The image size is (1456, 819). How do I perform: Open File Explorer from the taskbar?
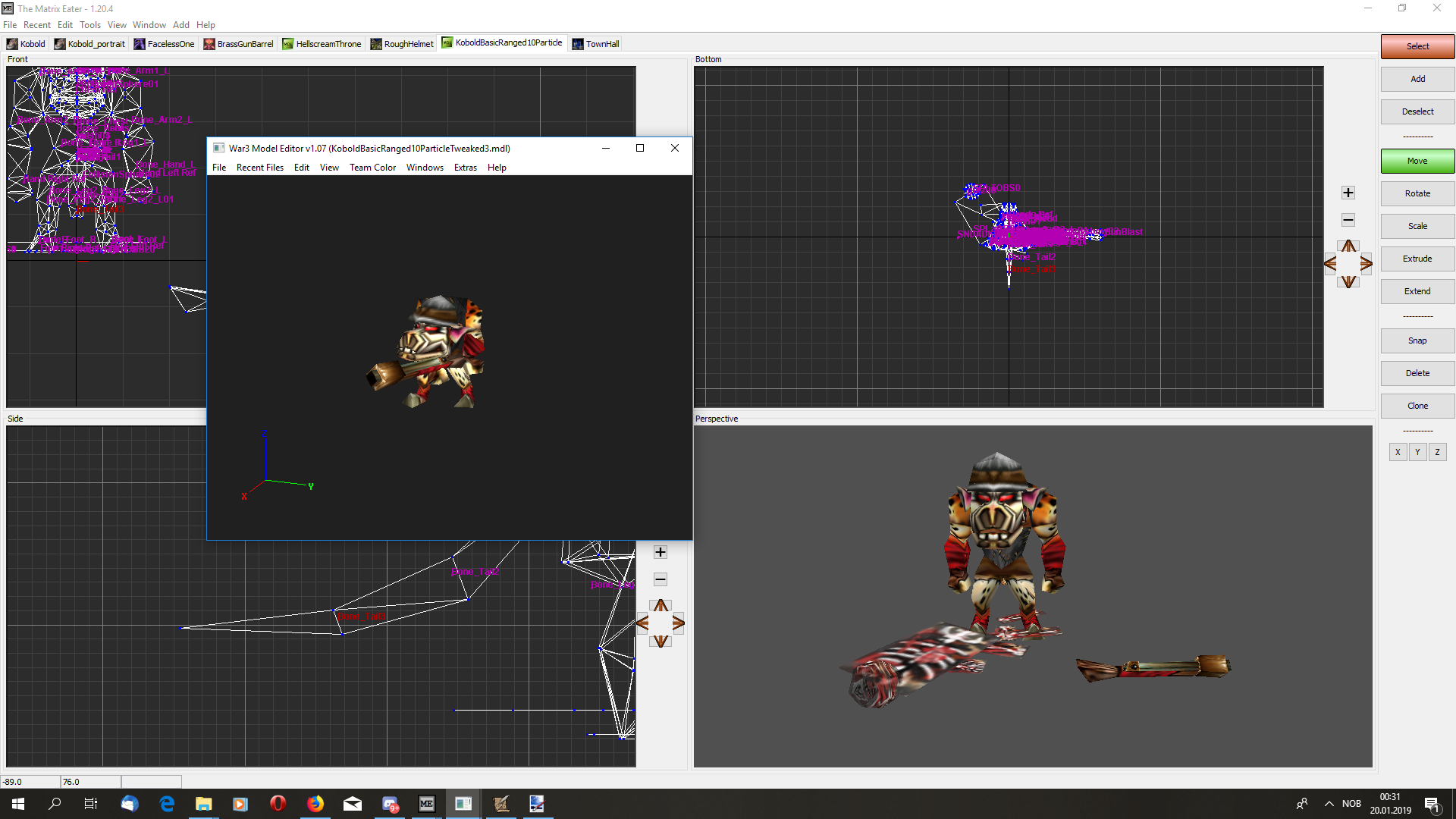[x=204, y=804]
